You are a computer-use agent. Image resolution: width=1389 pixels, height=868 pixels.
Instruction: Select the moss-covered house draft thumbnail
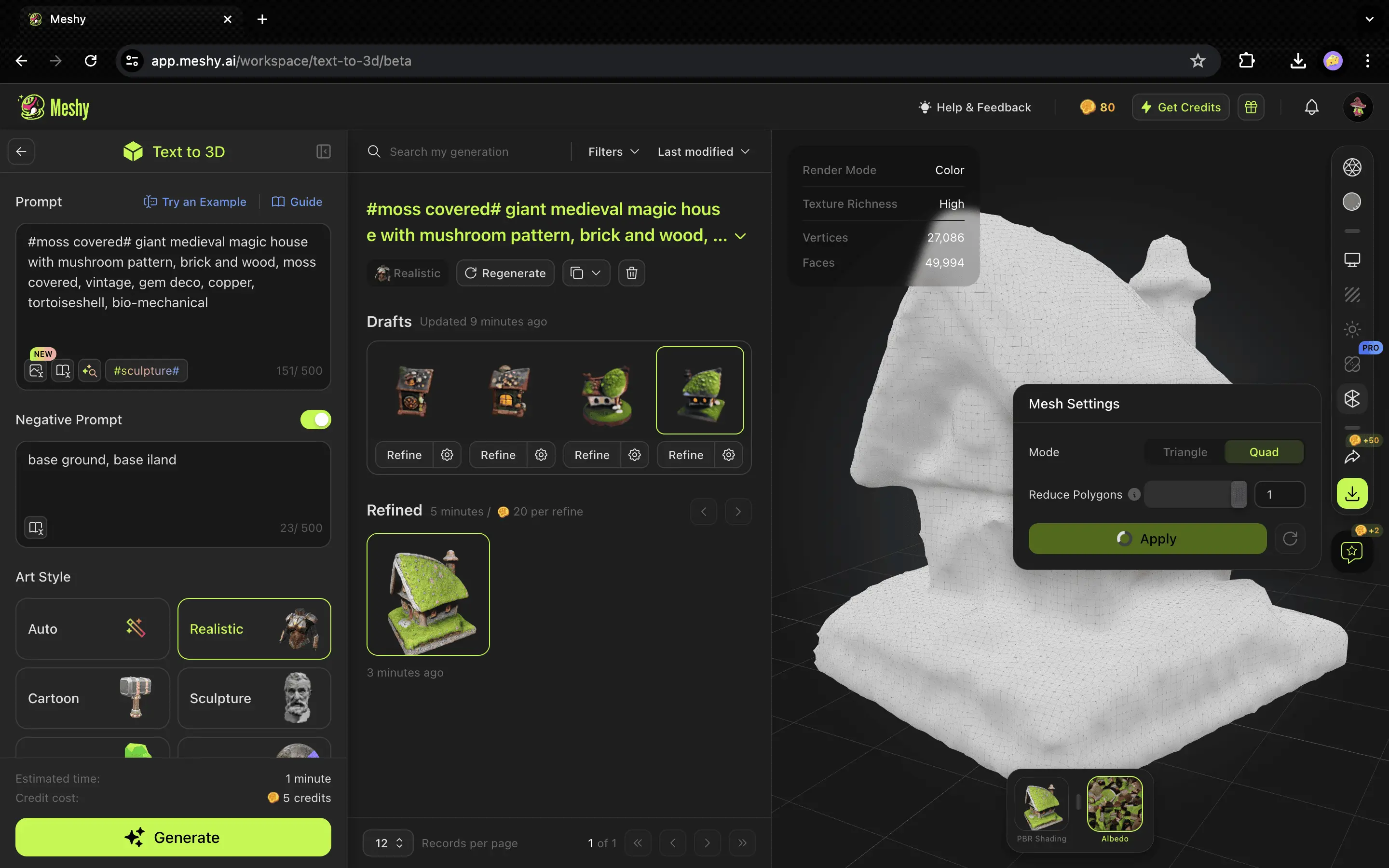coord(700,390)
